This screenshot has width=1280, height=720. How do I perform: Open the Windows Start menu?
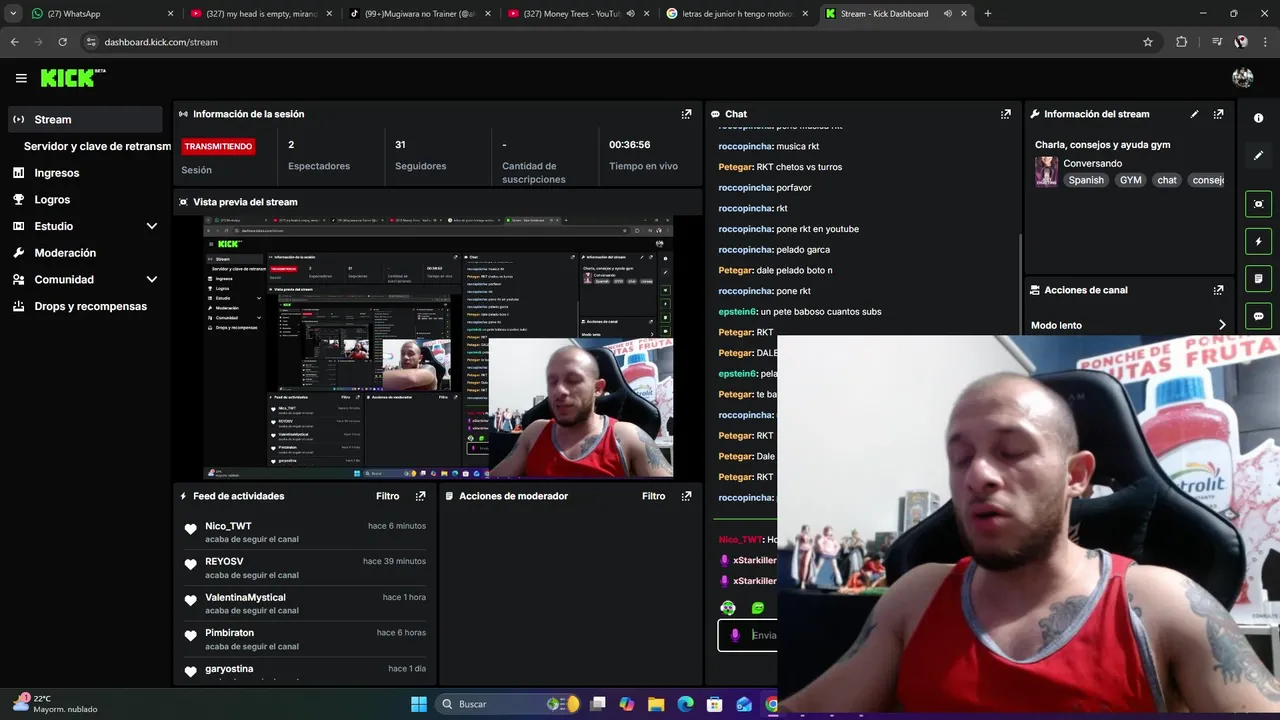click(x=419, y=704)
